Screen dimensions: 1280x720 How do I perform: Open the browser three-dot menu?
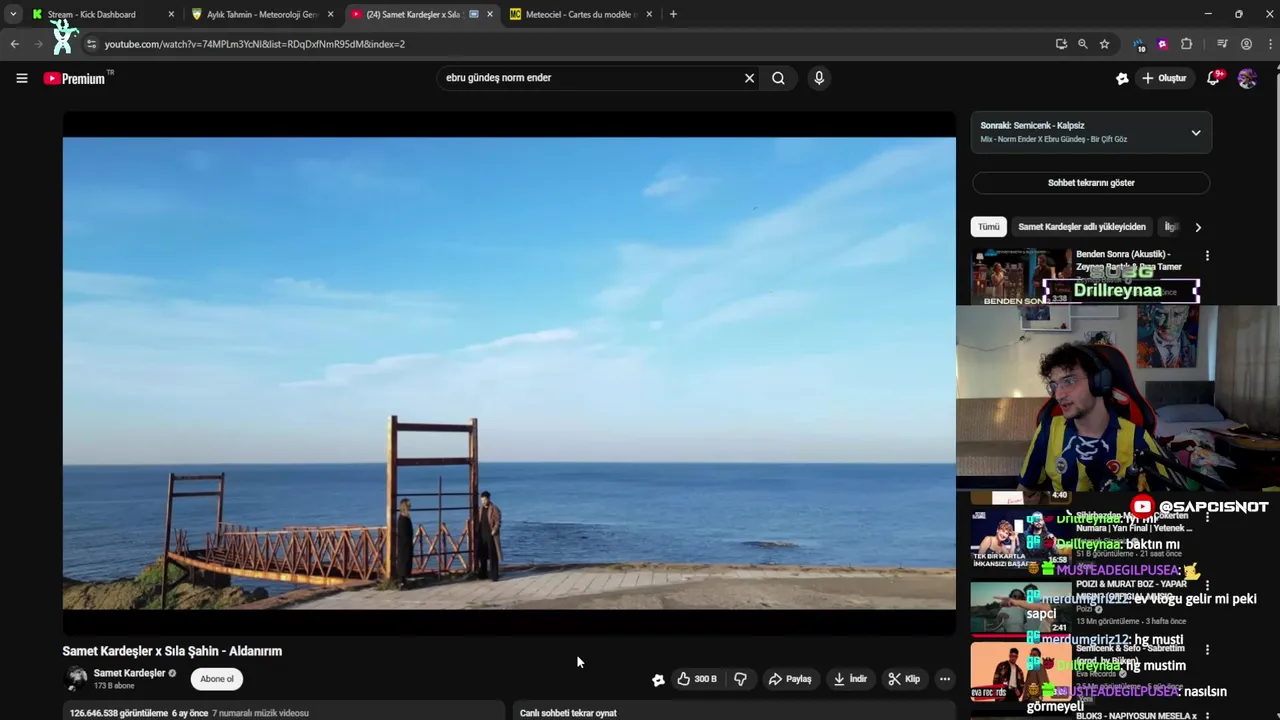click(1270, 44)
